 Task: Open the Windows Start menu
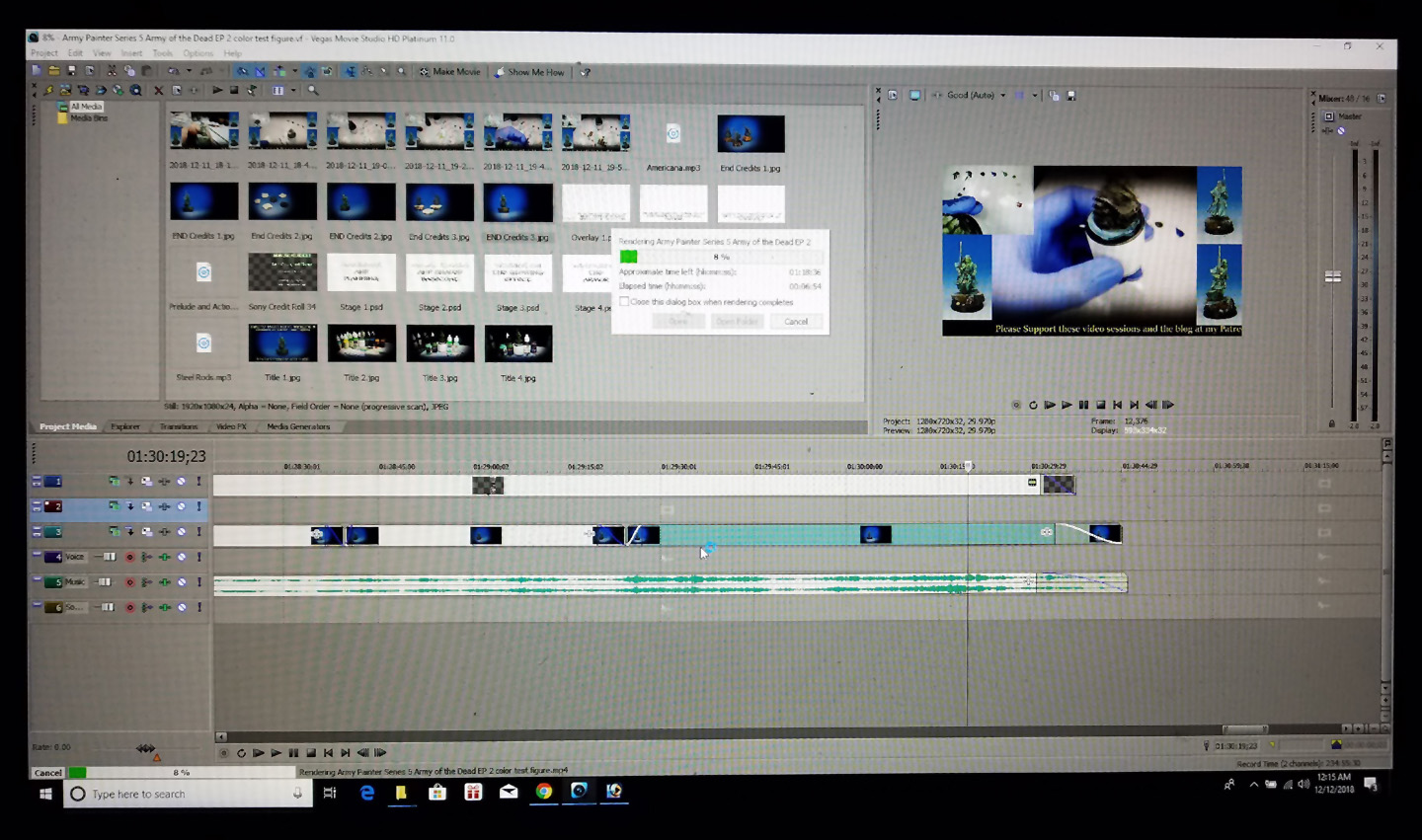pos(45,794)
